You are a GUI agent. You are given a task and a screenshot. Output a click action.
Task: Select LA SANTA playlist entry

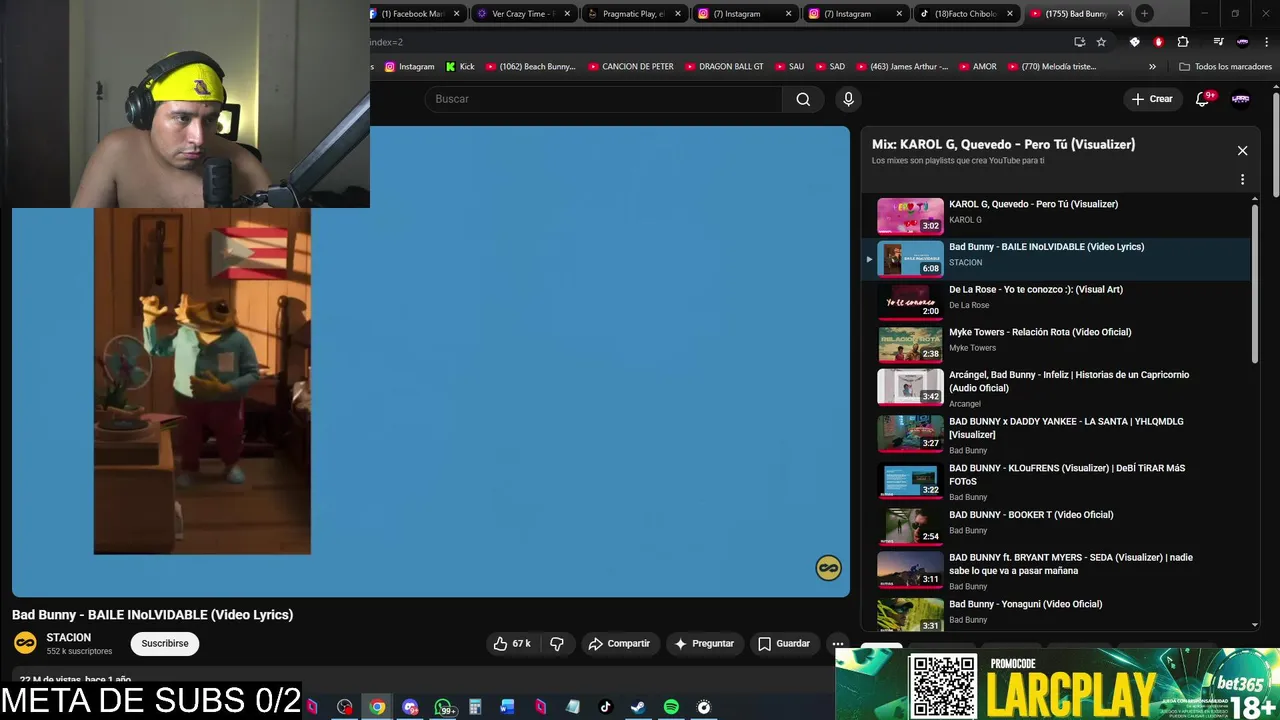pyautogui.click(x=1058, y=435)
